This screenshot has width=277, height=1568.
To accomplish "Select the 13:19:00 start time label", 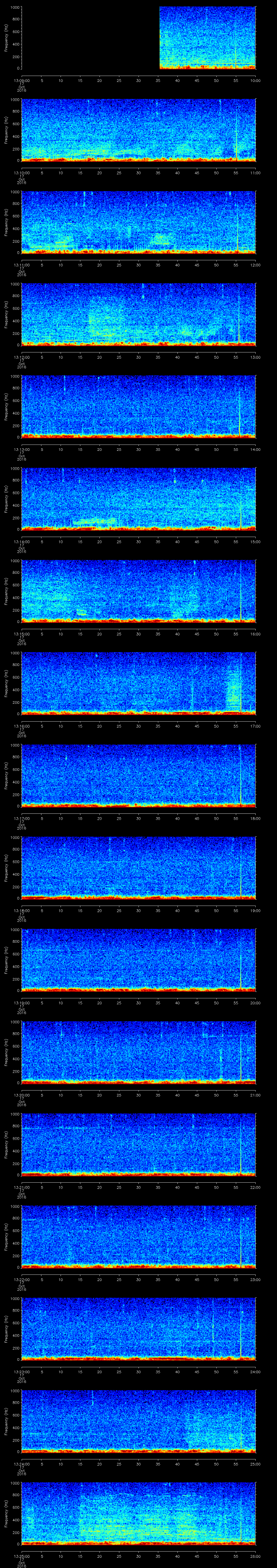I will [21, 1003].
